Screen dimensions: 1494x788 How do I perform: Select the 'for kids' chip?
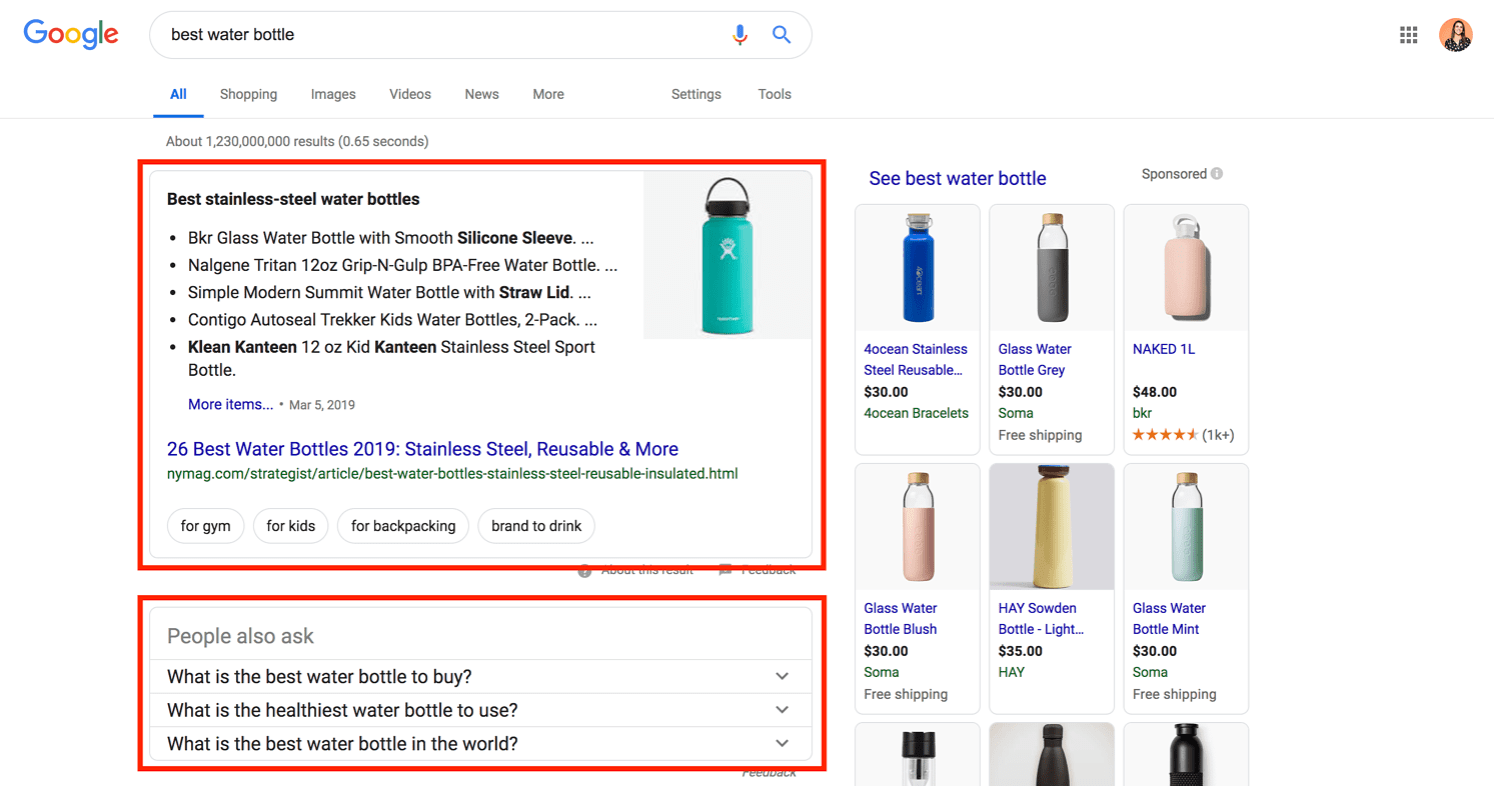click(291, 526)
